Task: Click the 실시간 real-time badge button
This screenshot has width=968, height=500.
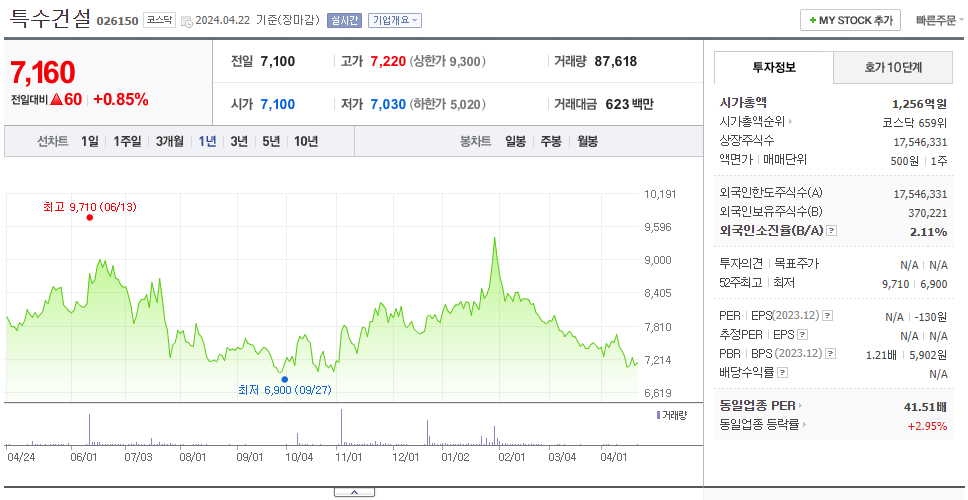Action: 344,20
